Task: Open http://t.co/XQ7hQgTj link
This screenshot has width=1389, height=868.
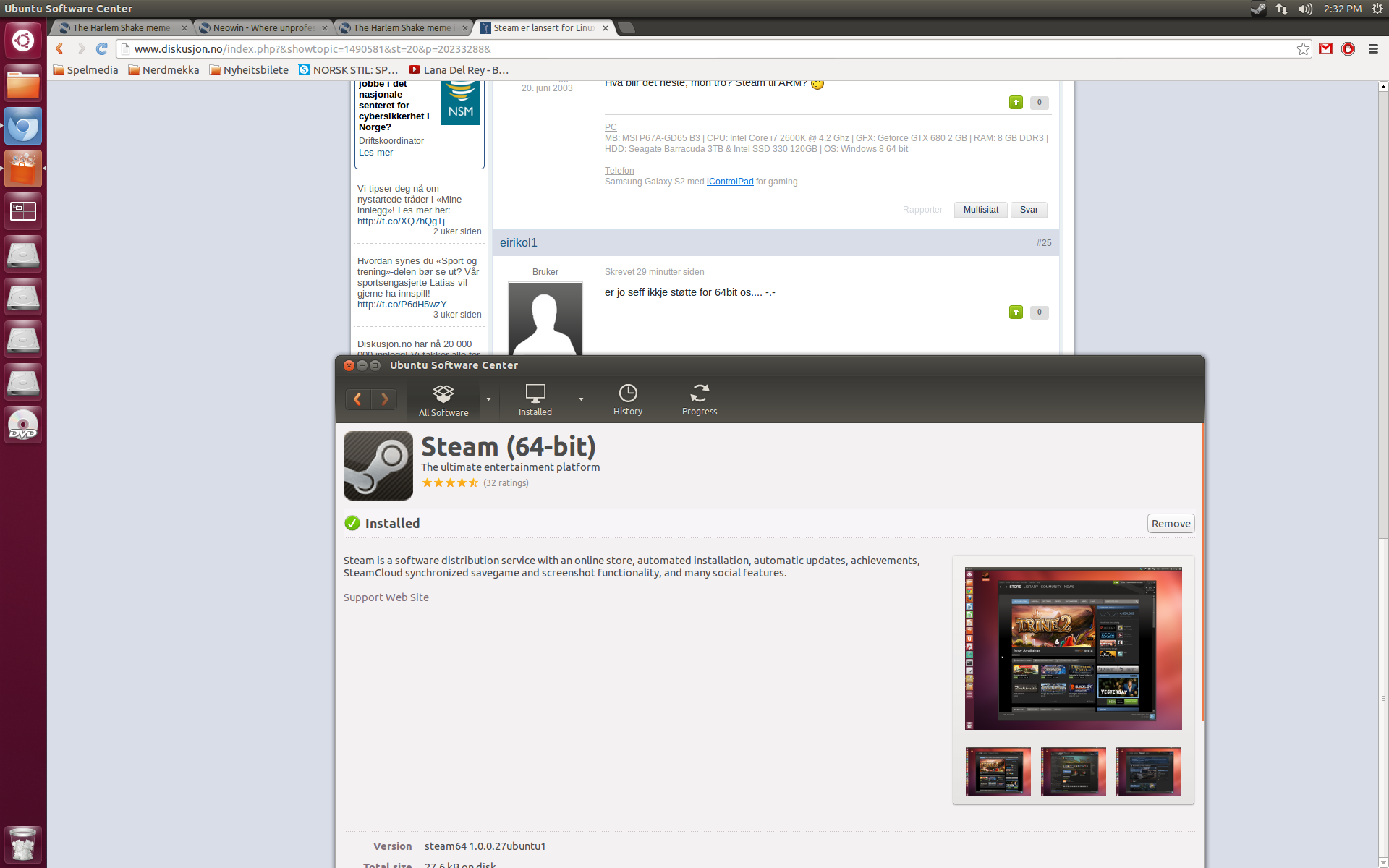Action: 401,221
